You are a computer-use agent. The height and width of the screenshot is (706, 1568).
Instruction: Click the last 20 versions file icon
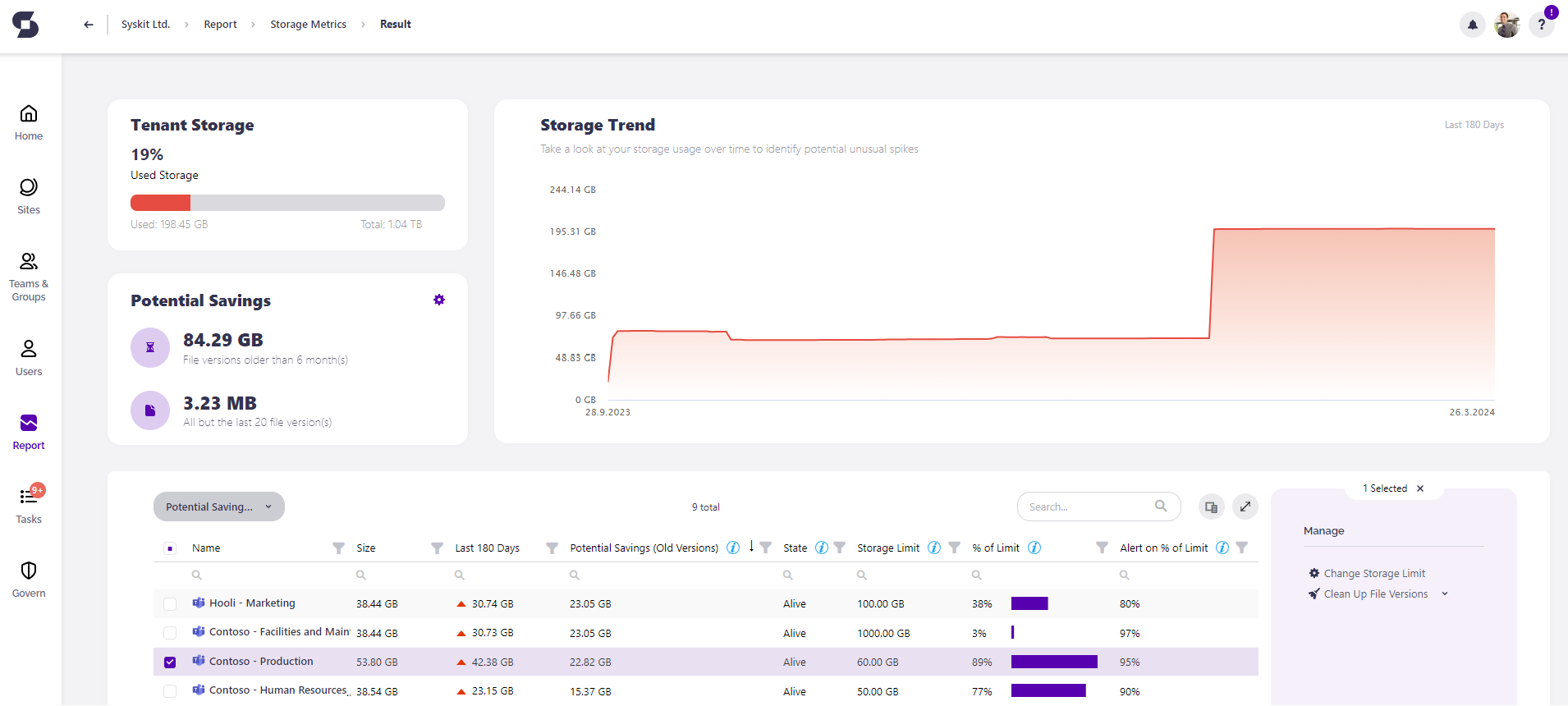150,410
